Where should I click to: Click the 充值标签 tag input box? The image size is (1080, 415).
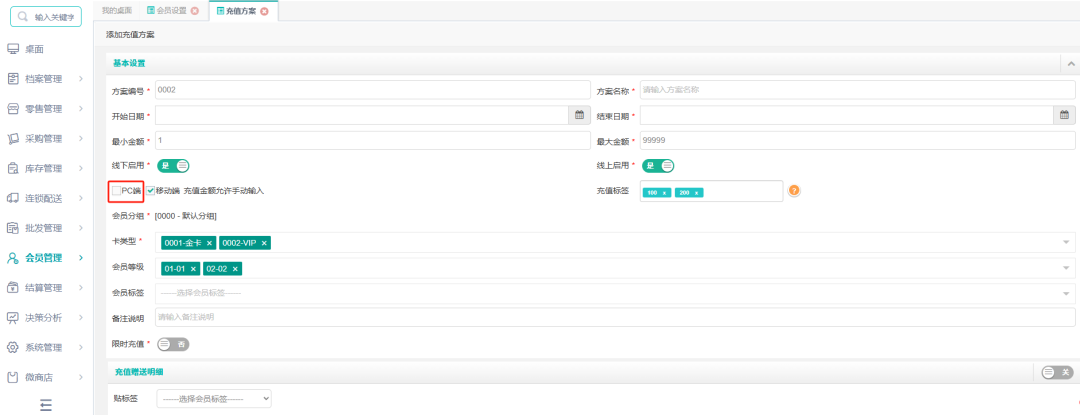pos(712,191)
